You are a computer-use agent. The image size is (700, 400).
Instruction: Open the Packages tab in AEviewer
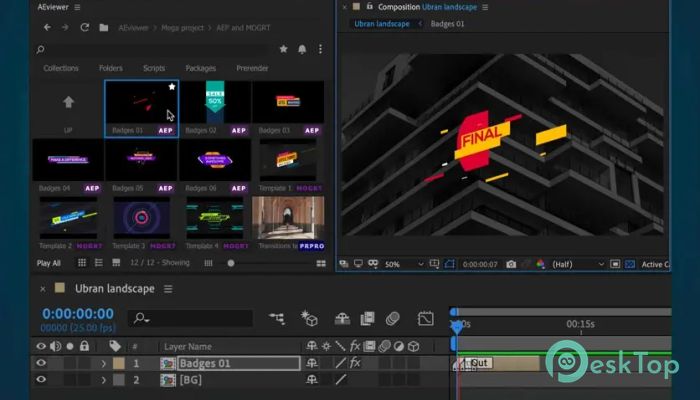coord(200,68)
